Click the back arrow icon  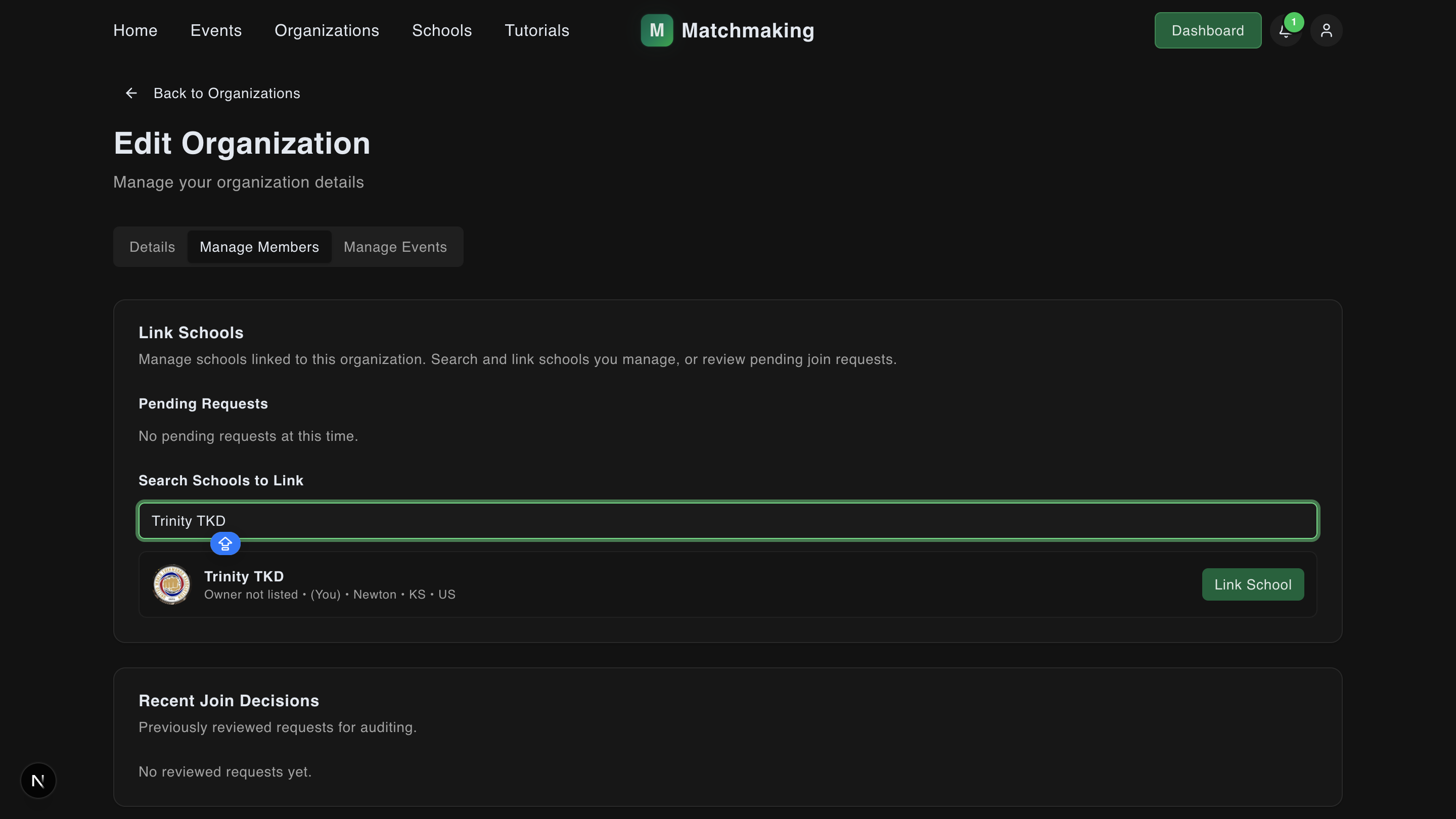(131, 93)
